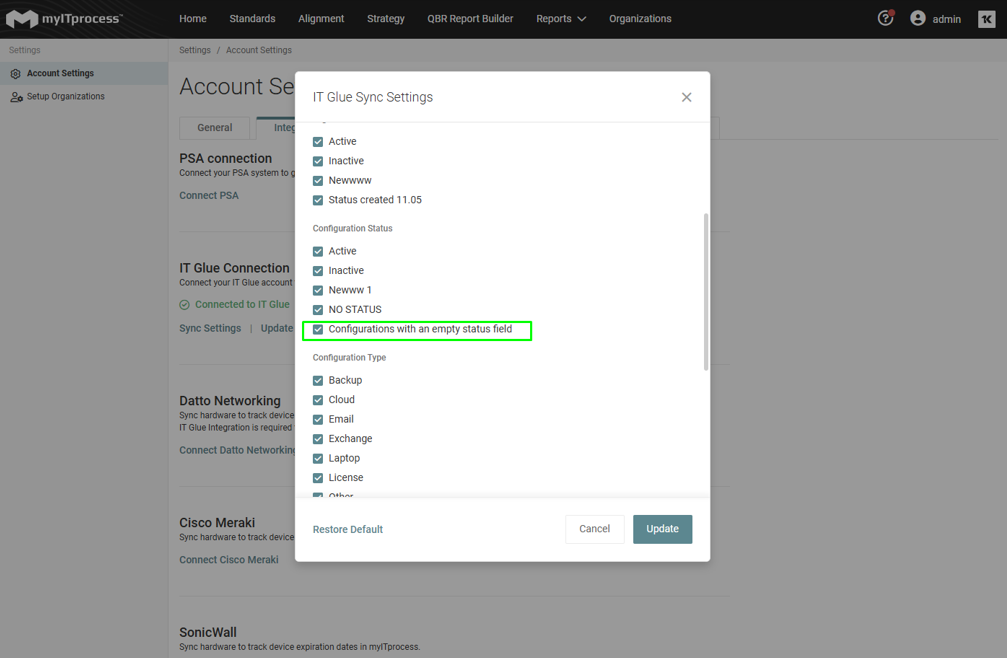Click the Connected to IT Glue text
Image resolution: width=1007 pixels, height=658 pixels.
tap(242, 305)
